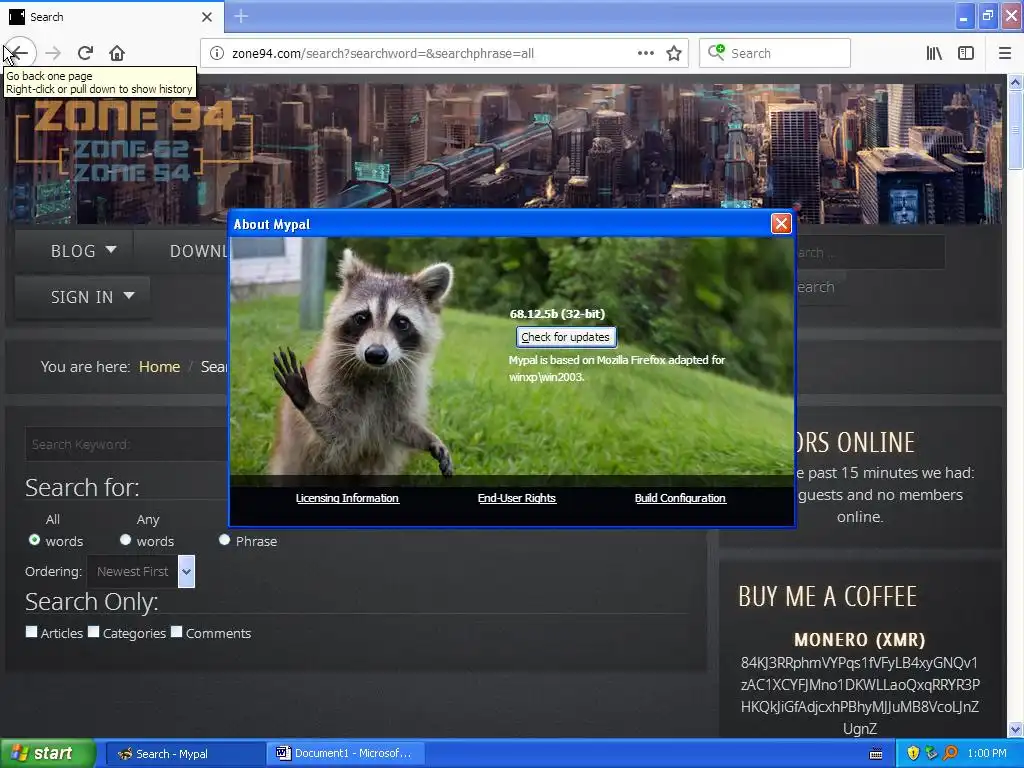Open Licensing Information link

(347, 498)
